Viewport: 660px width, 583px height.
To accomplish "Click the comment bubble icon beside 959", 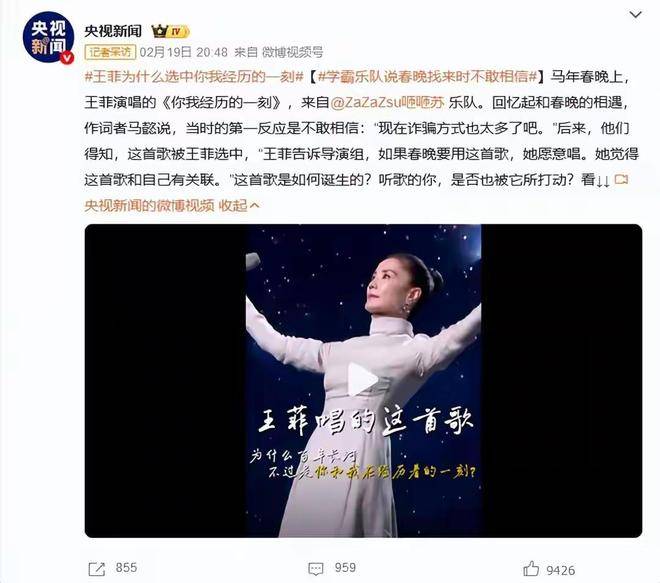I will (316, 569).
